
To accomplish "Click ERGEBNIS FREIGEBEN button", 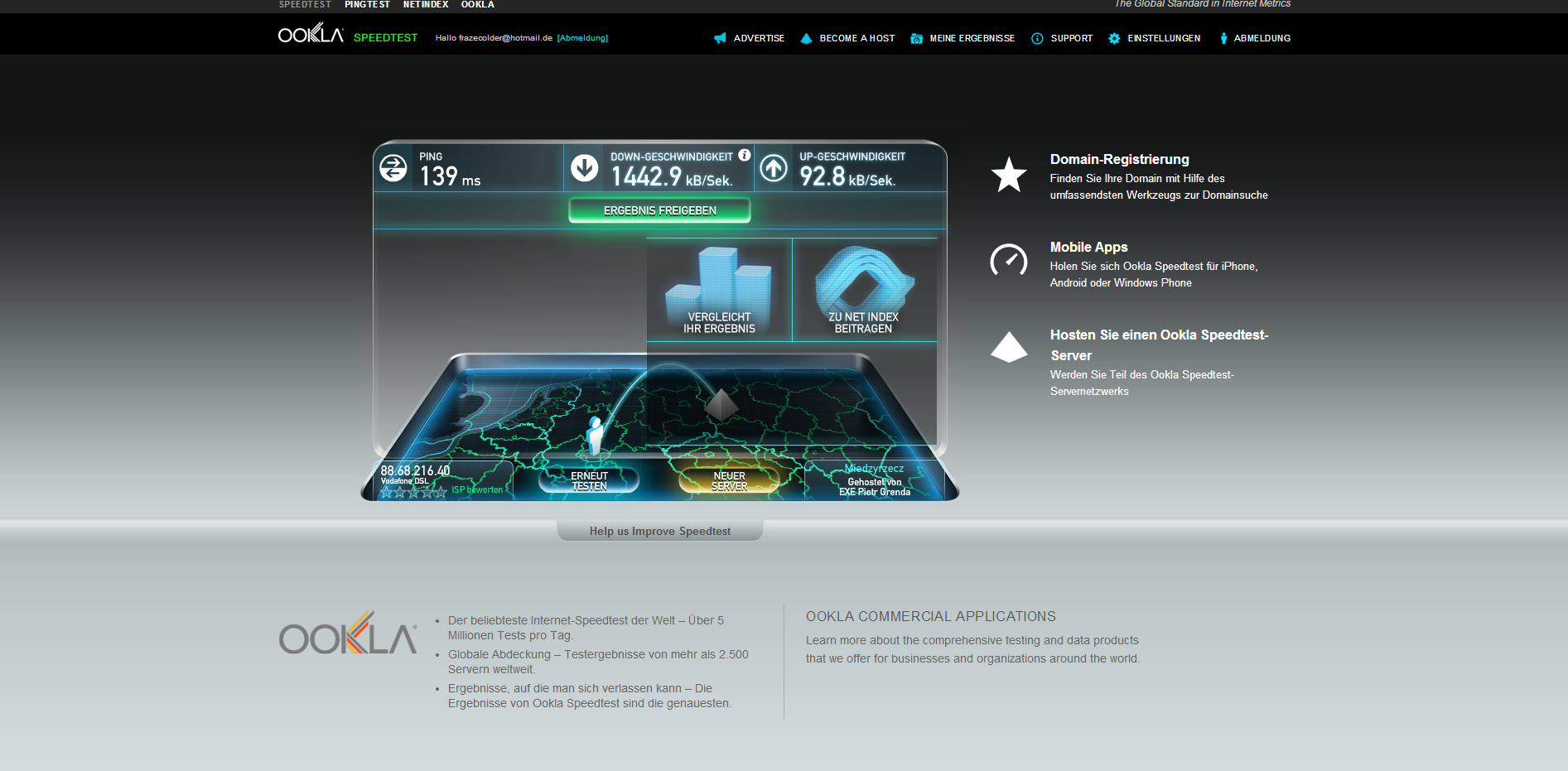I will 659,210.
